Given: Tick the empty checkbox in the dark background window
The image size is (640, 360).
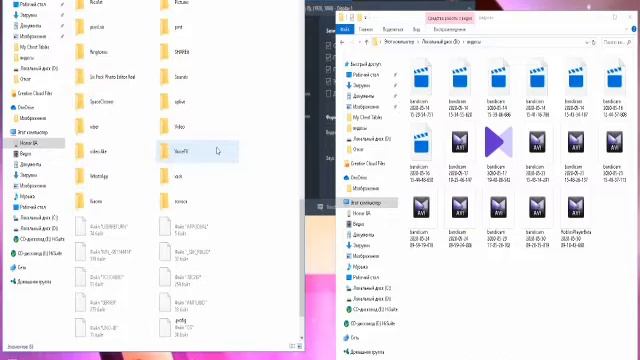Looking at the screenshot, I should click(x=329, y=93).
